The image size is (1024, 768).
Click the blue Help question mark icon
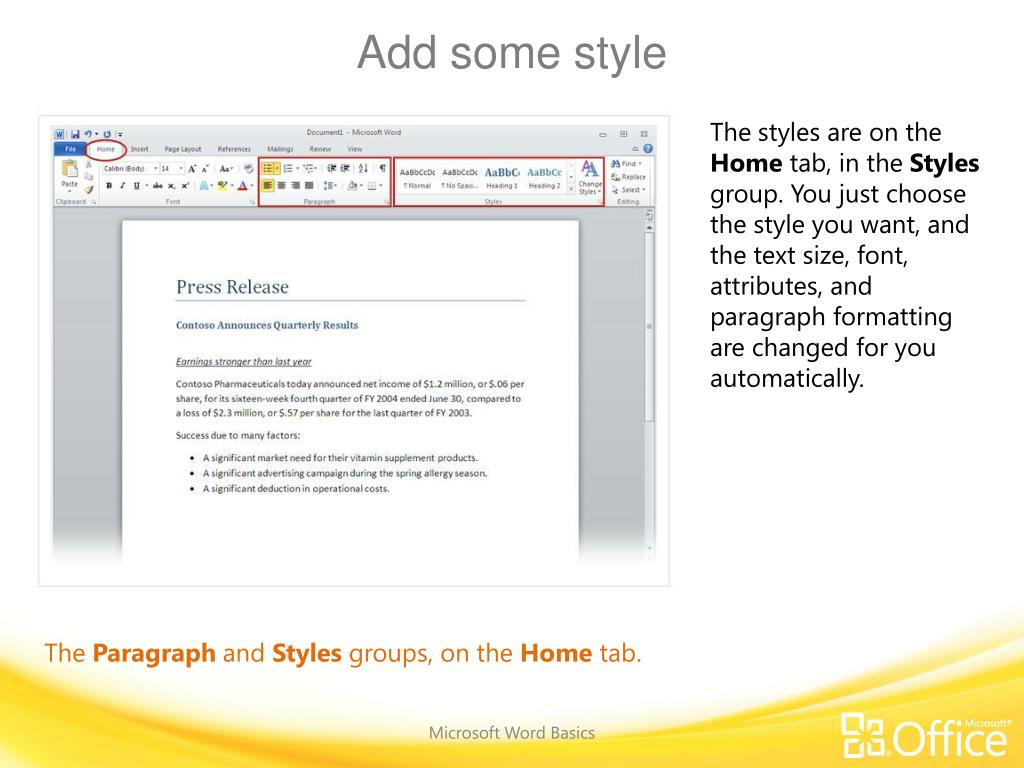tap(648, 149)
